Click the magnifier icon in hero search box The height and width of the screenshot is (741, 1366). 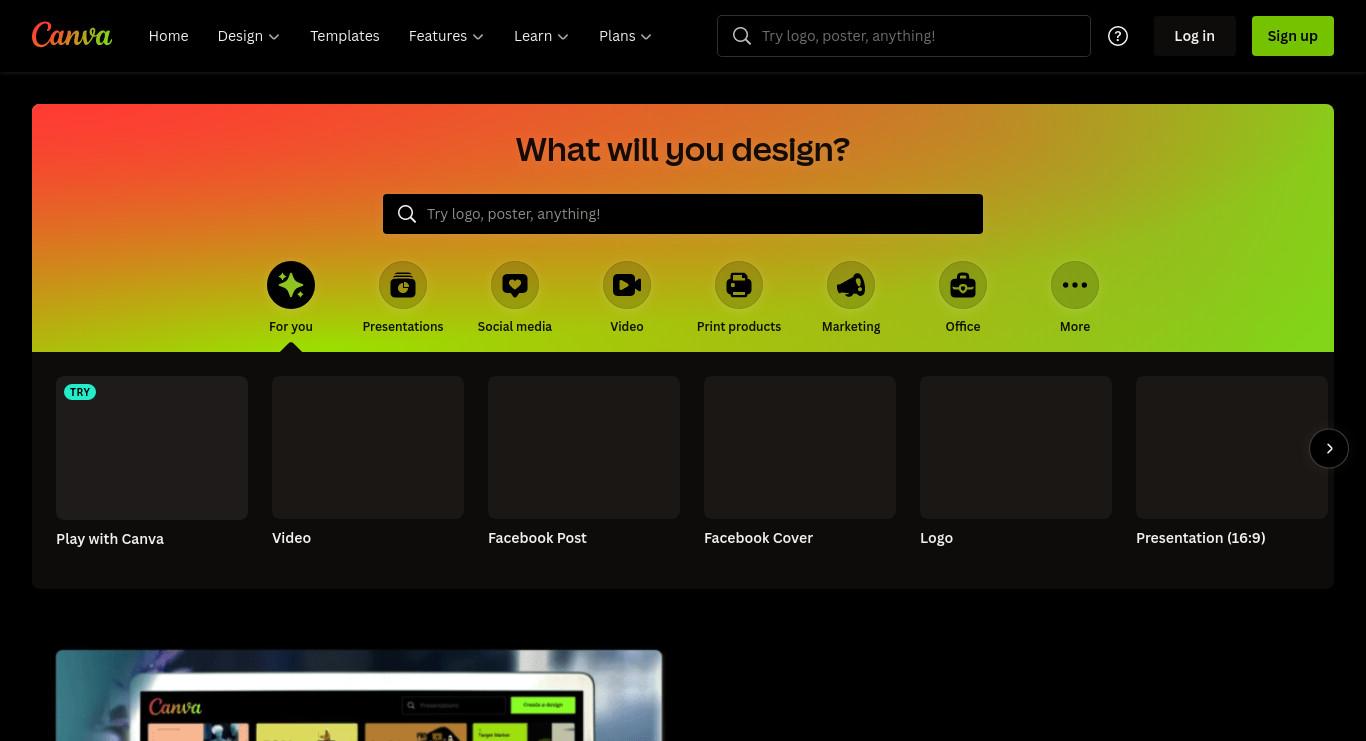tap(407, 214)
